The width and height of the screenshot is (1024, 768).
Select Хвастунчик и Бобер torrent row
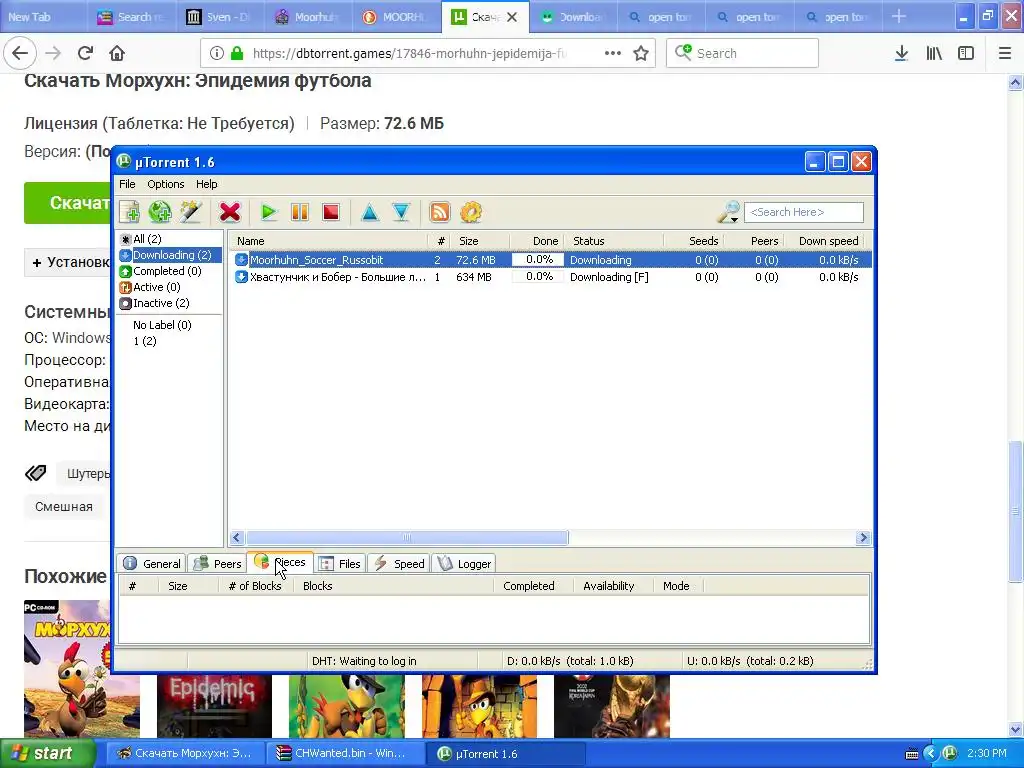point(550,277)
